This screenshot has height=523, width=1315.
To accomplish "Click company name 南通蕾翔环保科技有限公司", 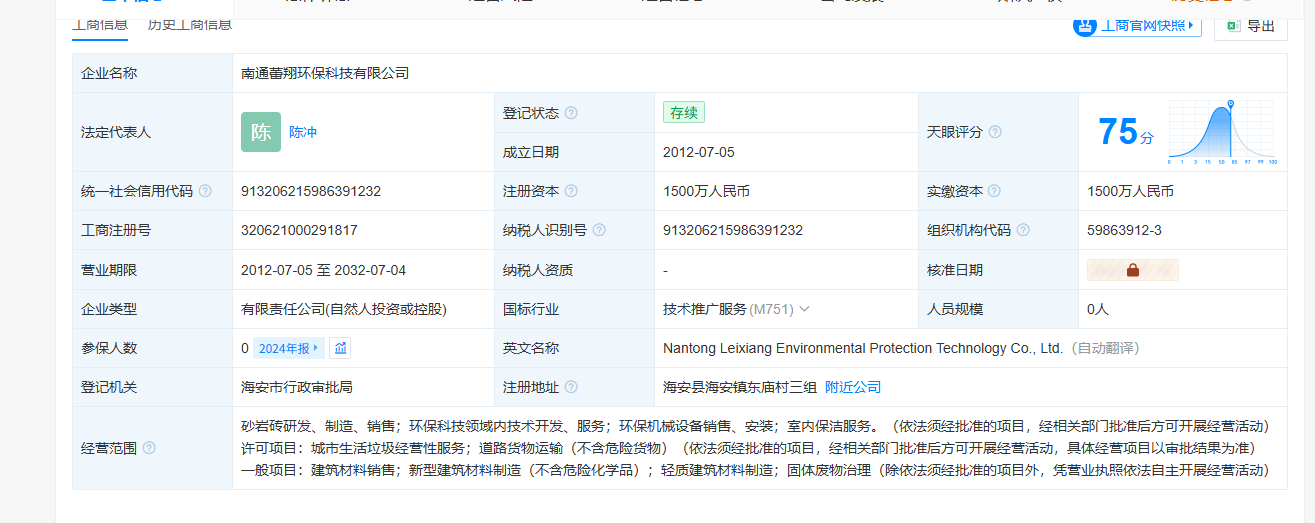I will [325, 73].
